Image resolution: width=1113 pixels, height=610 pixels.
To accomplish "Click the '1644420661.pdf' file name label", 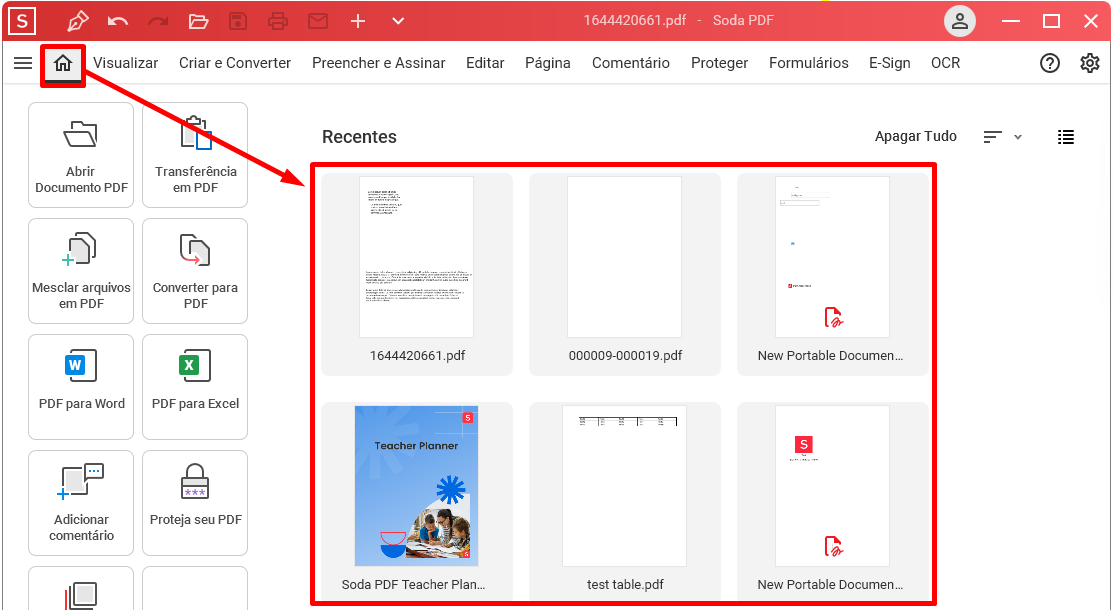I will coord(417,356).
